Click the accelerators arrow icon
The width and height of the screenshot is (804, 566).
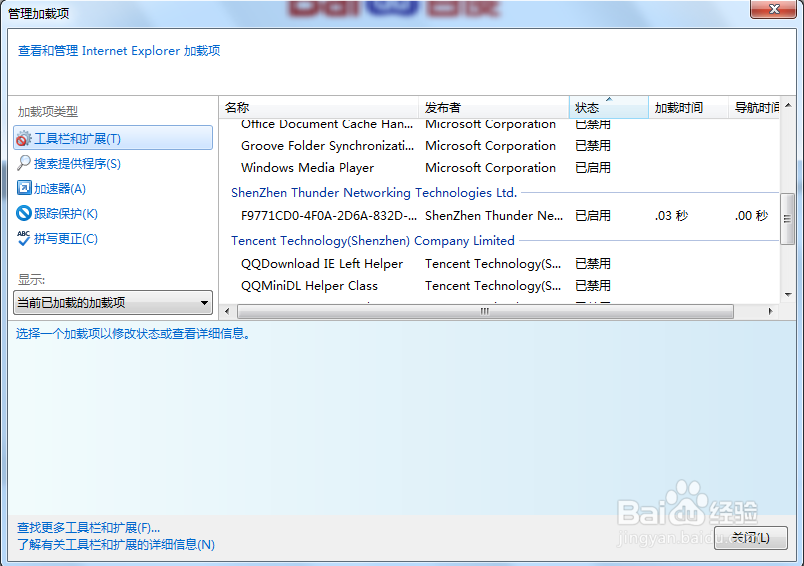pyautogui.click(x=24, y=188)
